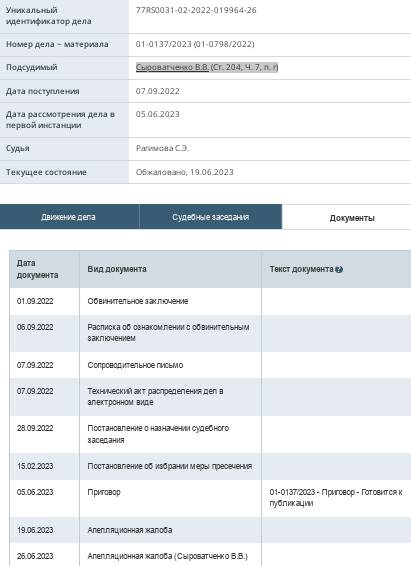Click the status Обжаловано, 19.06.2023

184,172
